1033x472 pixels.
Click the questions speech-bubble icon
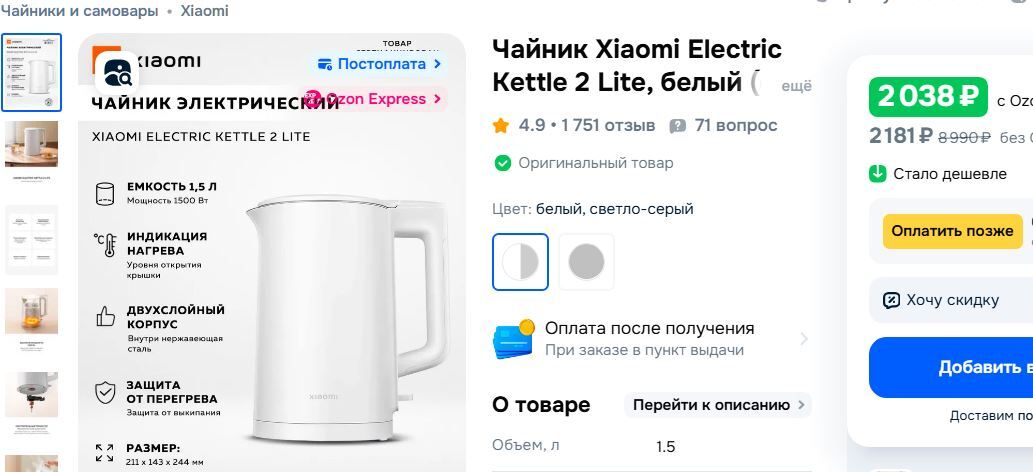(x=677, y=126)
